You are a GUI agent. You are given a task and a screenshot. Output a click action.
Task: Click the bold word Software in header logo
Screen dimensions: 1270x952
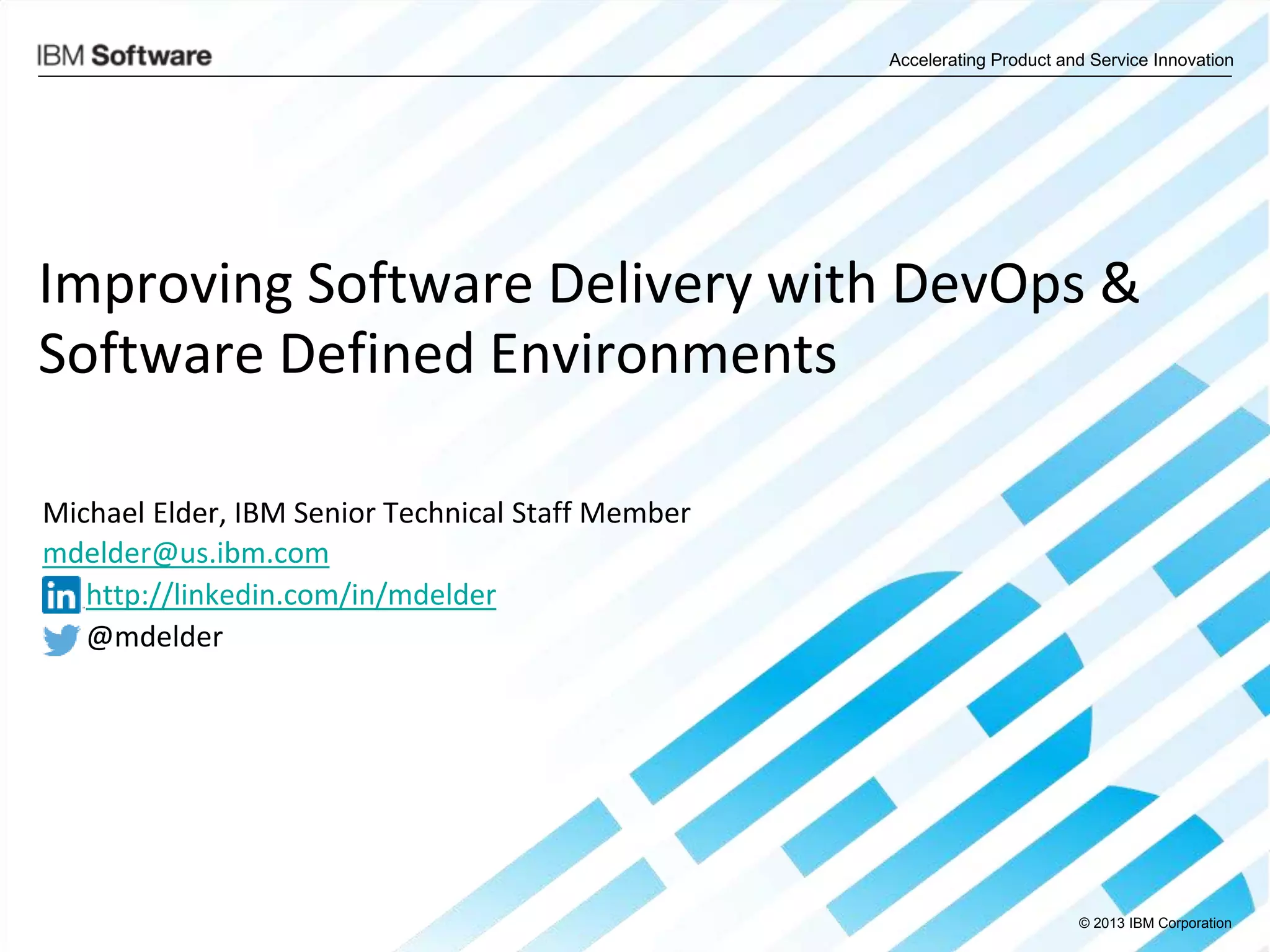pyautogui.click(x=152, y=56)
